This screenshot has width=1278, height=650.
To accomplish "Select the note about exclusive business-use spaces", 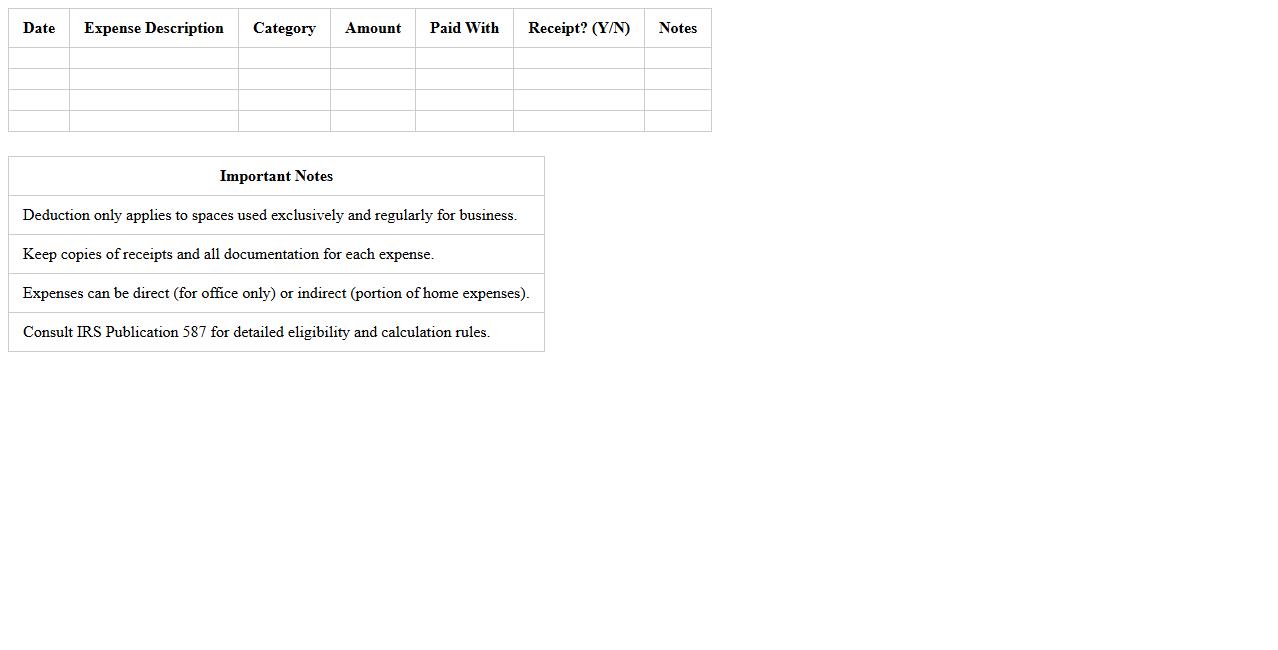I will [270, 215].
